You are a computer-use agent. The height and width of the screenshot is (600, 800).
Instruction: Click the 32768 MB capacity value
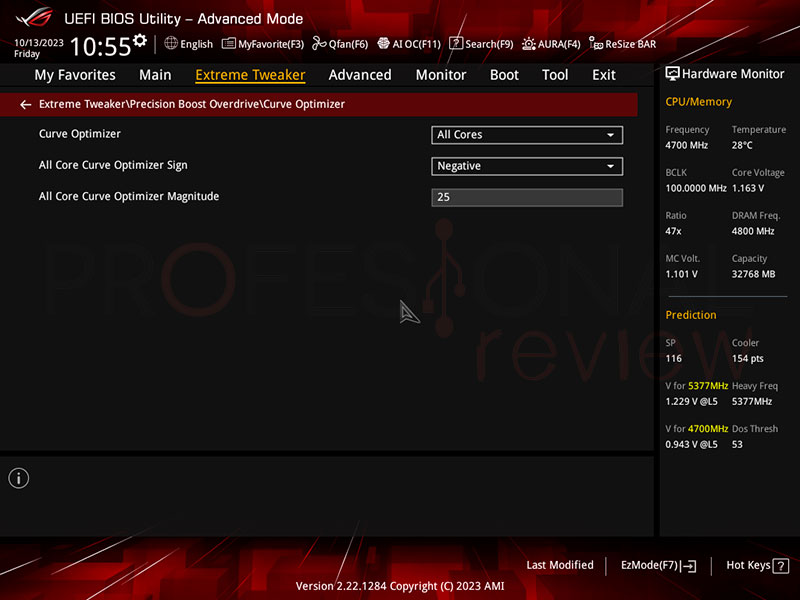[754, 274]
